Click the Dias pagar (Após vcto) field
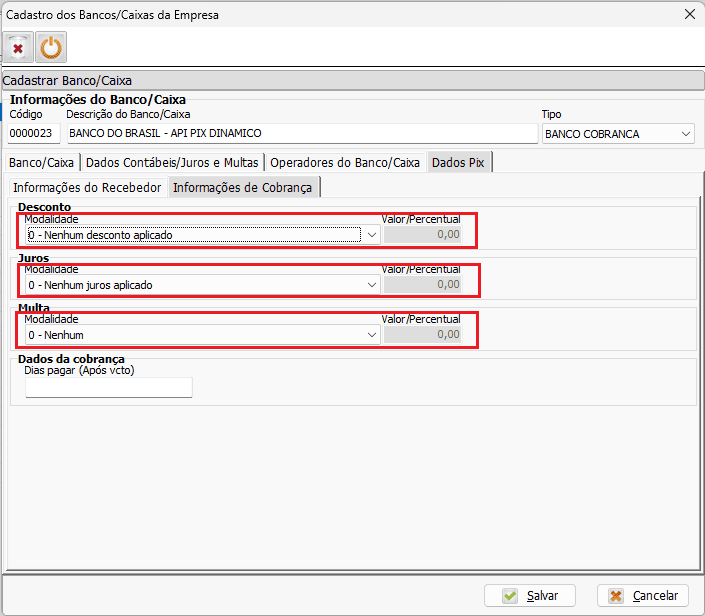 (109, 387)
